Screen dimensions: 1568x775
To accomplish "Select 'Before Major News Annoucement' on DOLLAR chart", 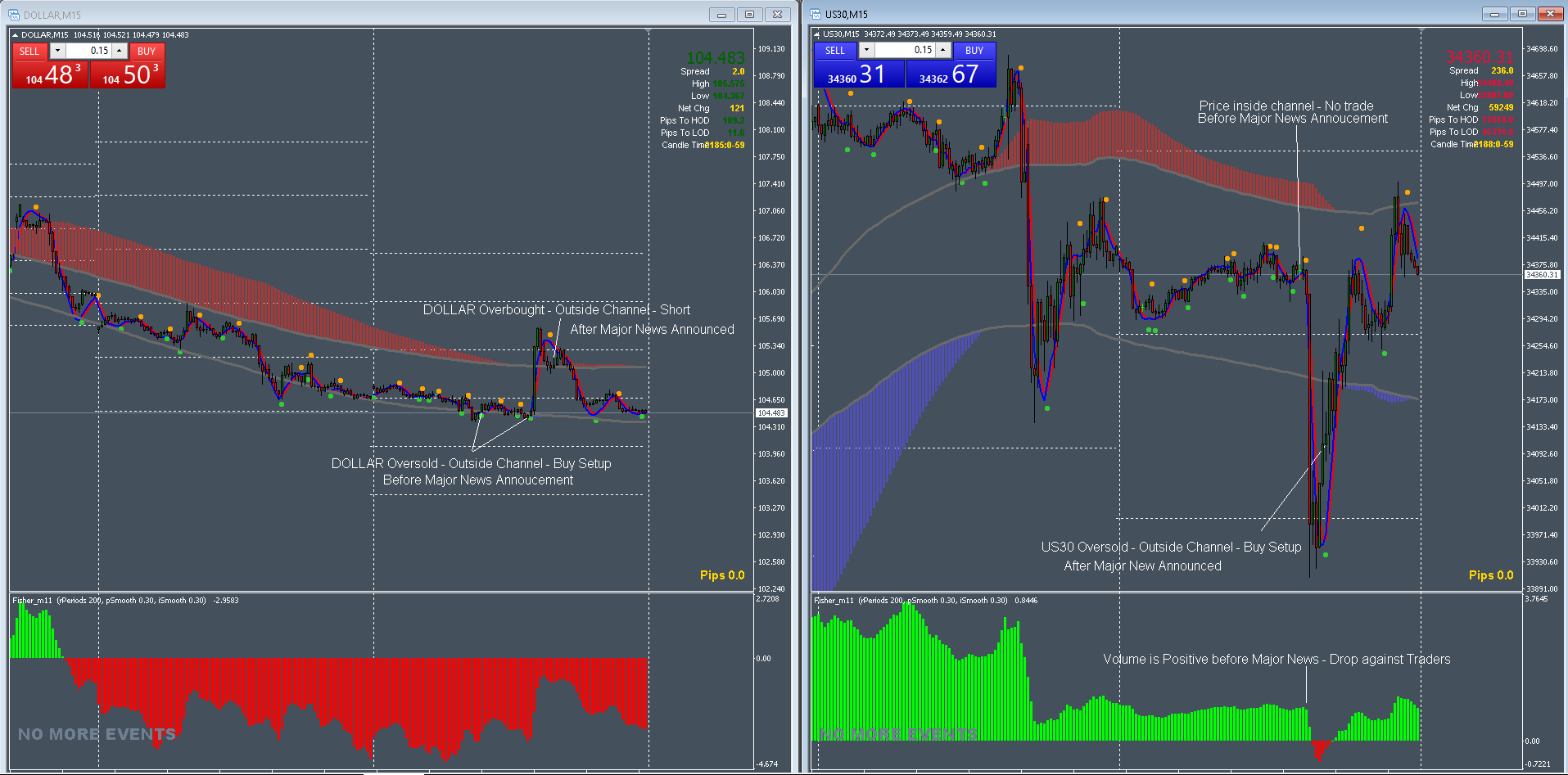I will [x=478, y=480].
